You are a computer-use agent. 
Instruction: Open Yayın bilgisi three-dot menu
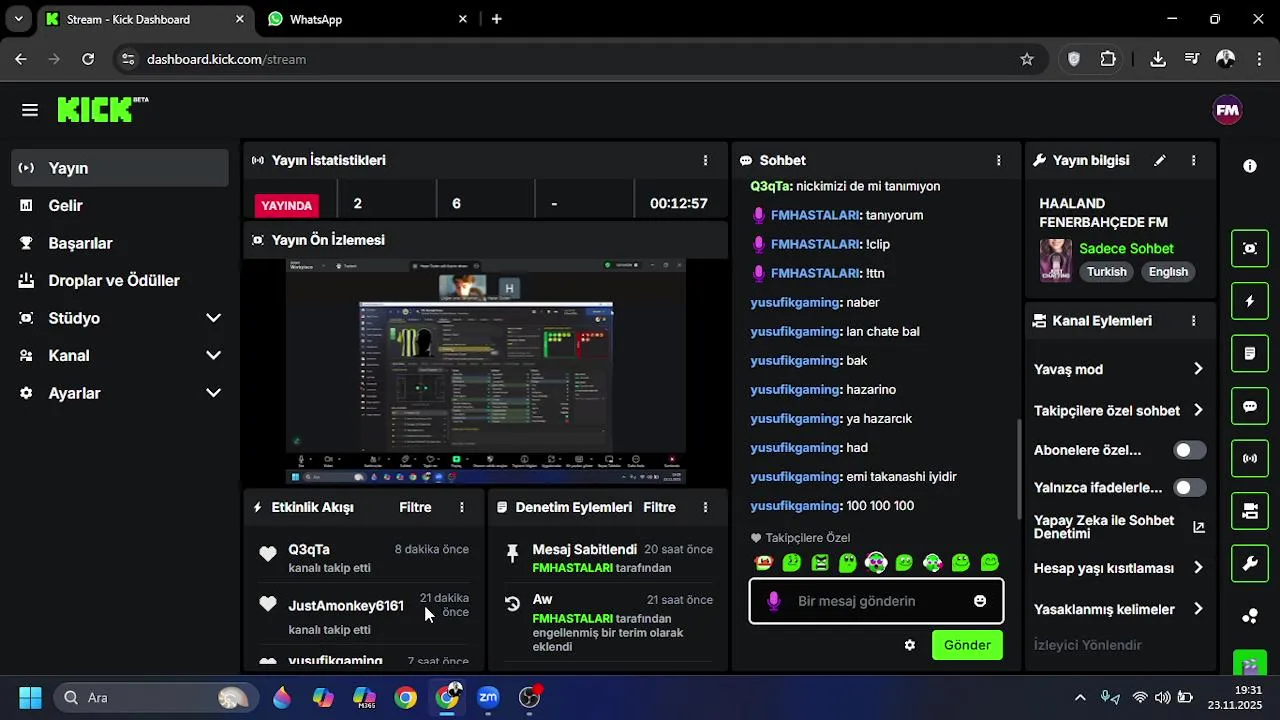click(1193, 160)
